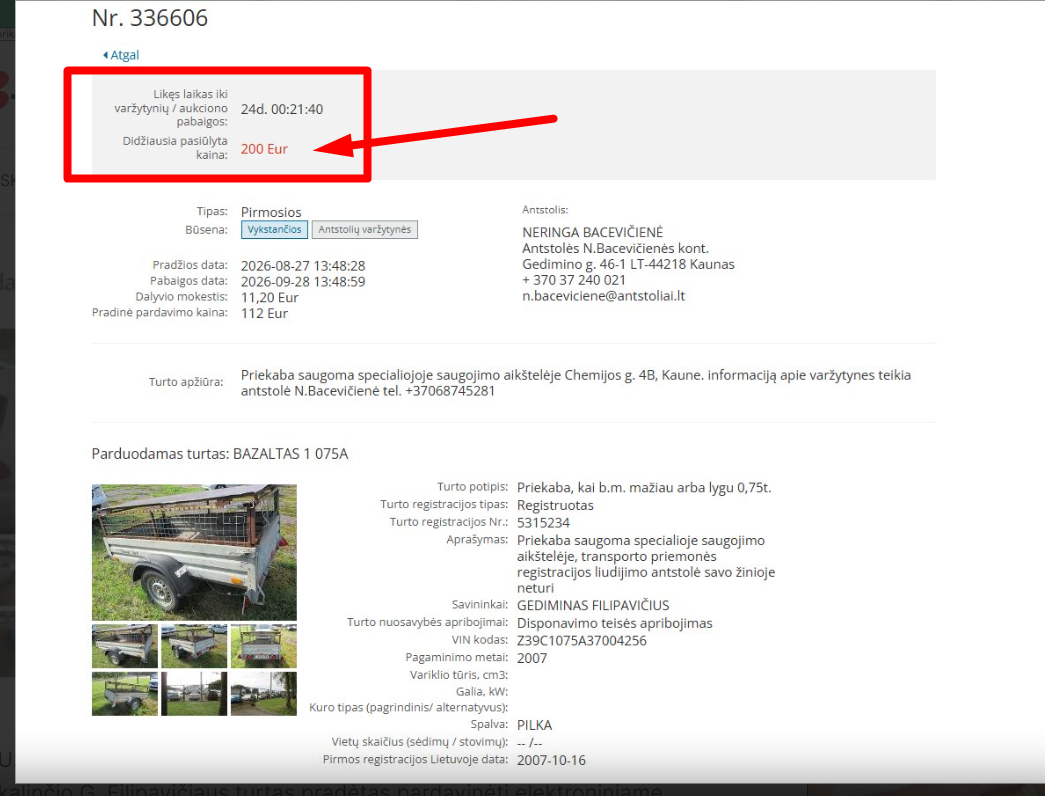
Task: Click the registration number 5315234
Action: coord(543,523)
